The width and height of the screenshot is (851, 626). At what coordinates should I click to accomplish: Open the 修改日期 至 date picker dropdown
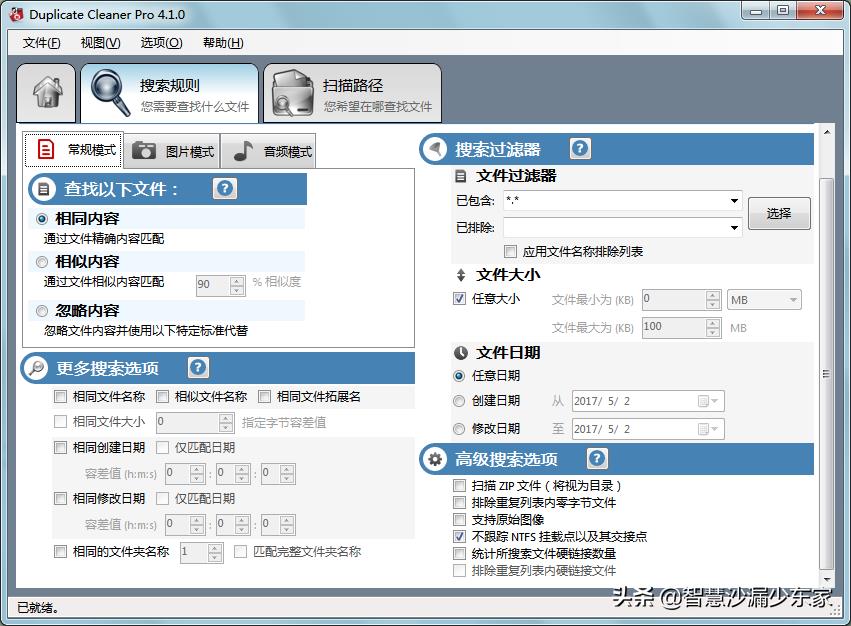710,429
